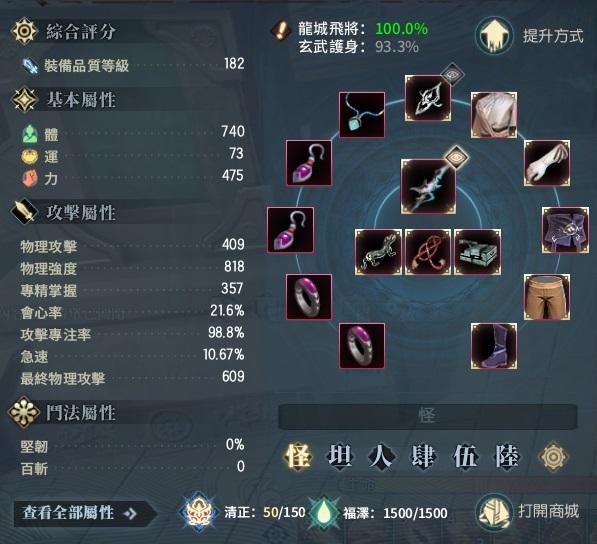Click the upper purple earring slot

309,163
